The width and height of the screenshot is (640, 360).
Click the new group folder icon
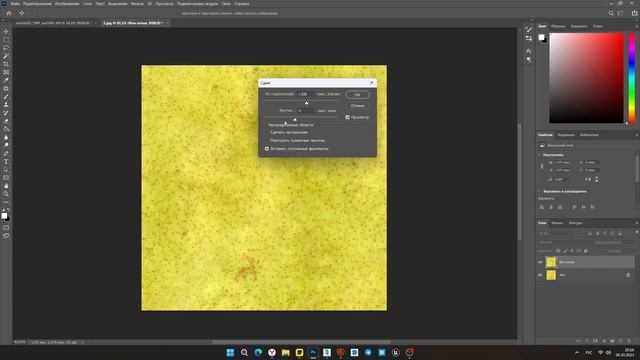[612, 340]
